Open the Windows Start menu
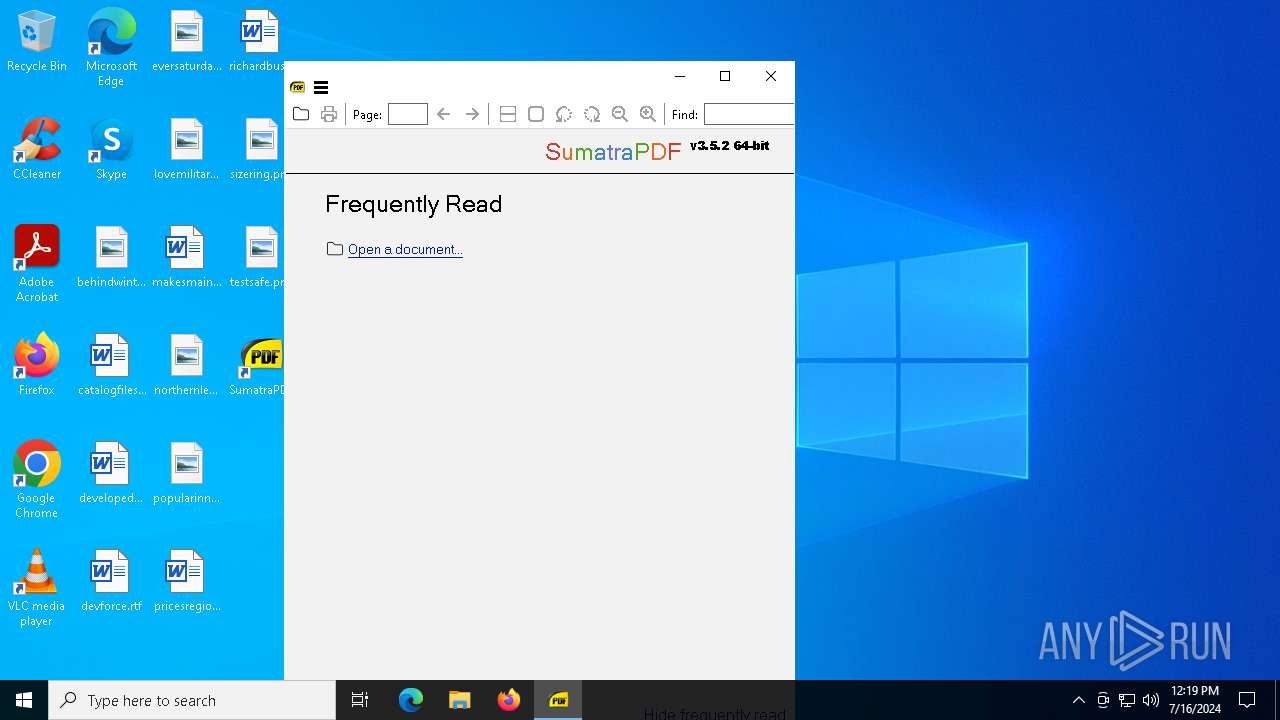This screenshot has width=1280, height=720. point(24,700)
